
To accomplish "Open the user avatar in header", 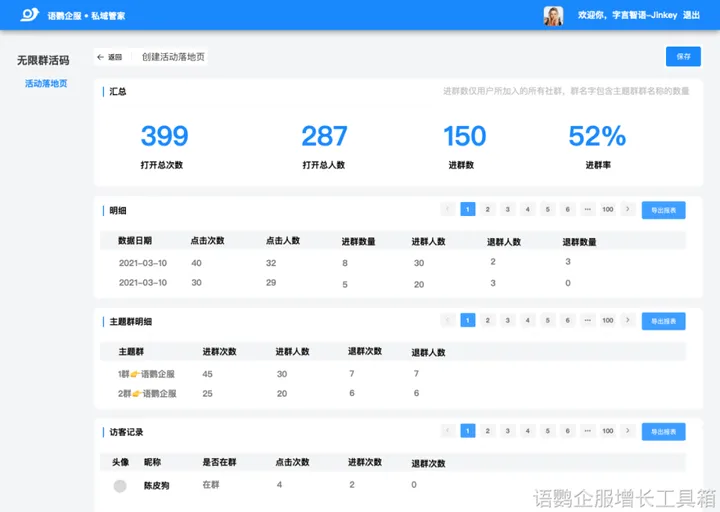I will click(553, 15).
